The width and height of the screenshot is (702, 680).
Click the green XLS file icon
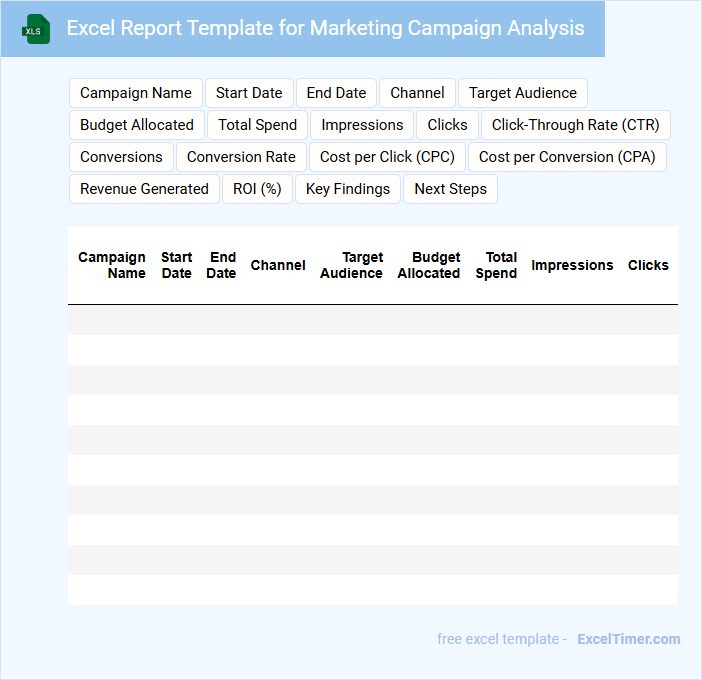coord(36,29)
